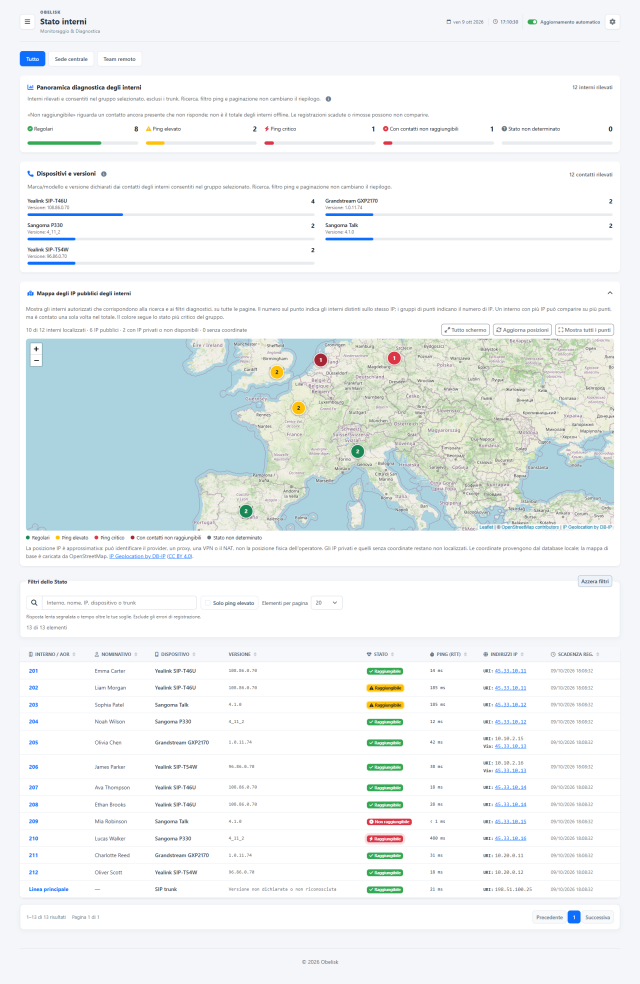
Task: Open interno 201 details
Action: point(33,671)
